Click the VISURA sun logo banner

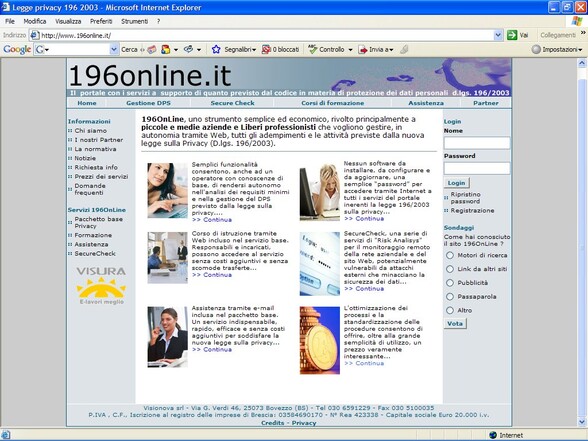[x=101, y=285]
